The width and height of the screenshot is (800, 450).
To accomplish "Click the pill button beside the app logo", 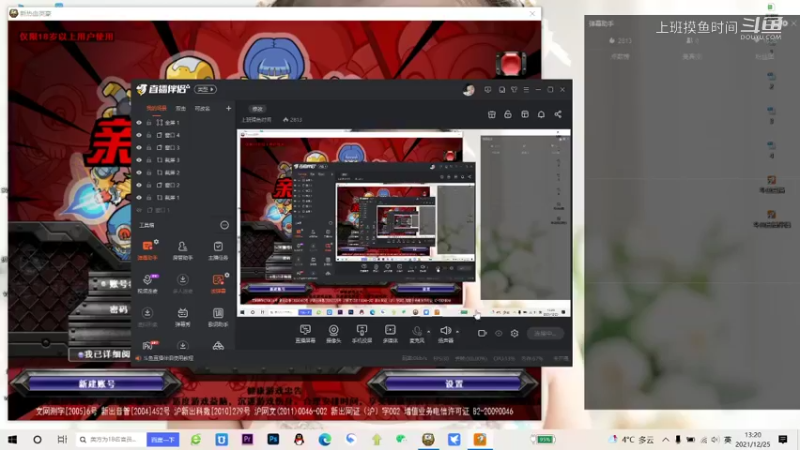I will click(205, 89).
